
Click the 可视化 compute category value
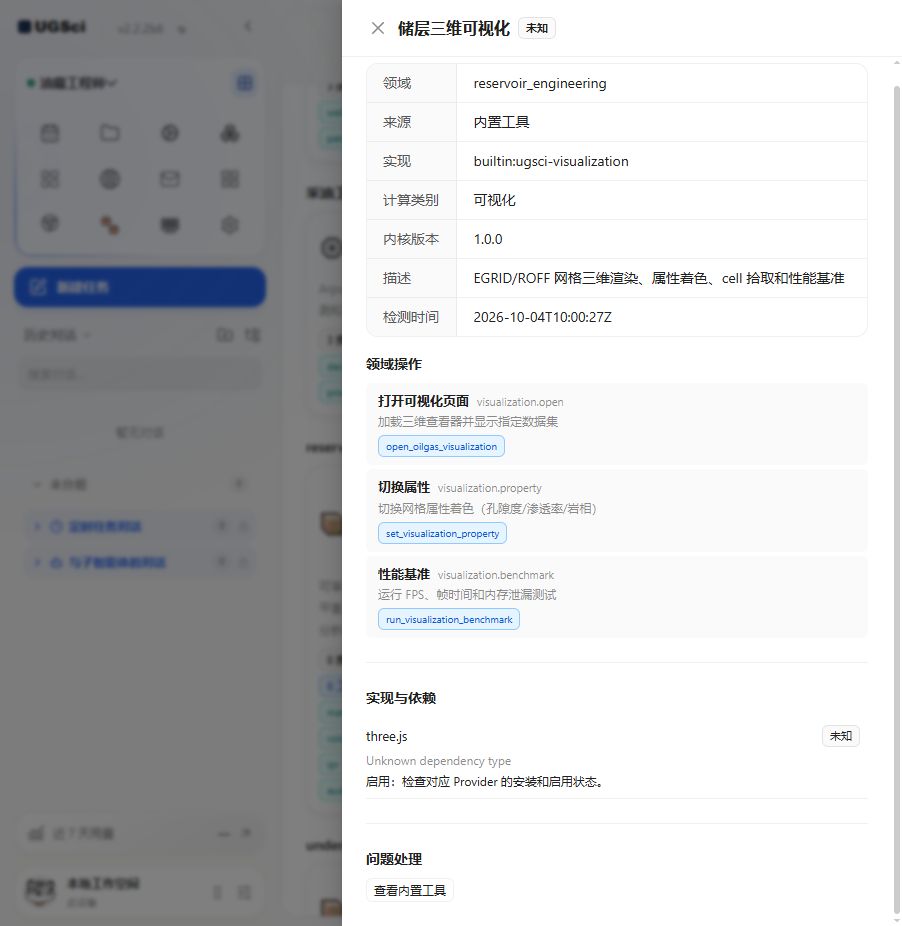point(494,200)
